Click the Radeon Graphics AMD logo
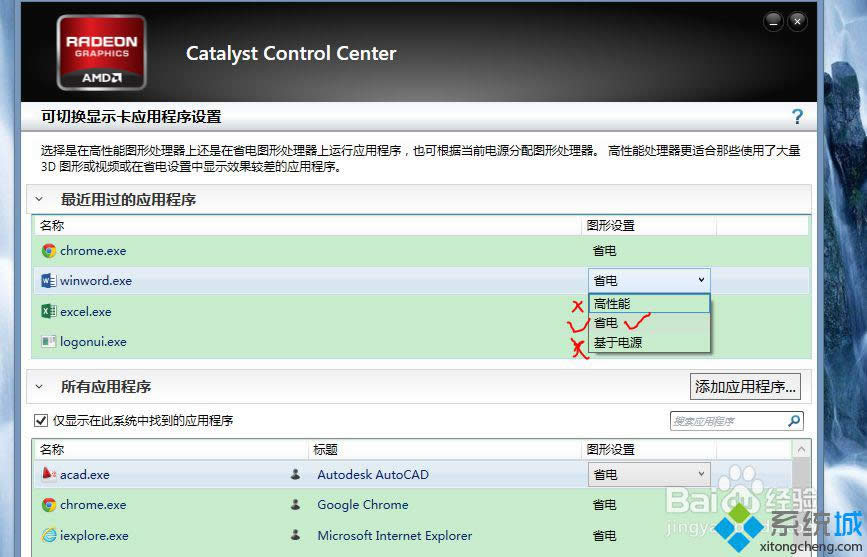 click(102, 53)
